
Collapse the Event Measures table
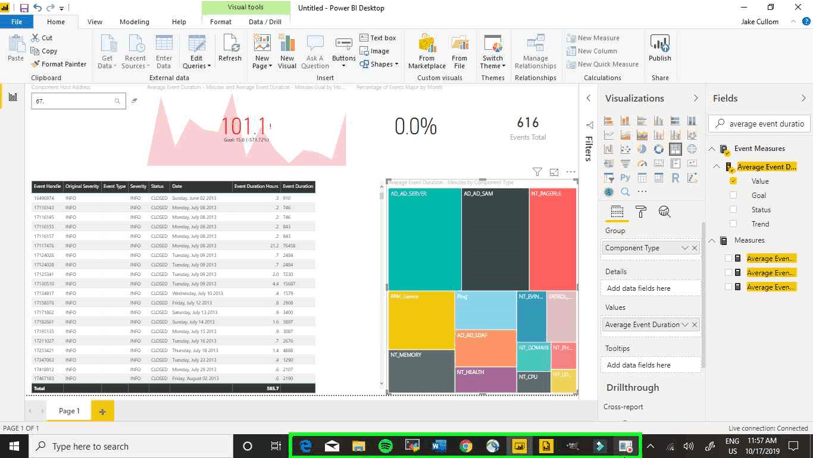pyautogui.click(x=712, y=149)
